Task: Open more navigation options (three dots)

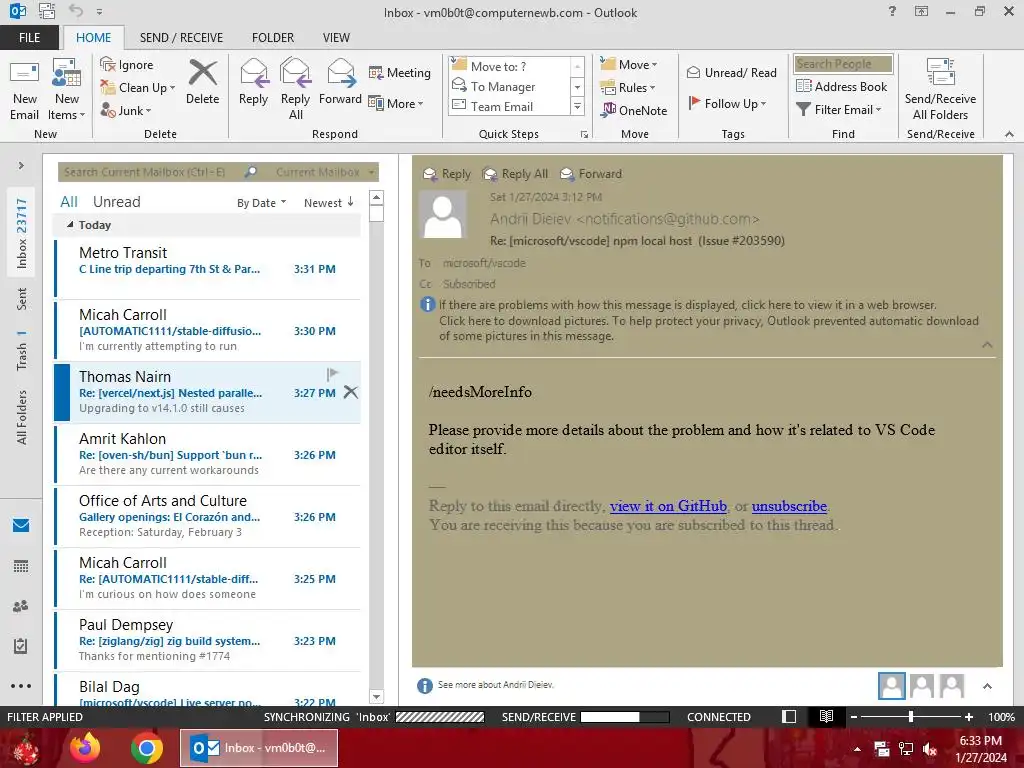Action: [21, 686]
